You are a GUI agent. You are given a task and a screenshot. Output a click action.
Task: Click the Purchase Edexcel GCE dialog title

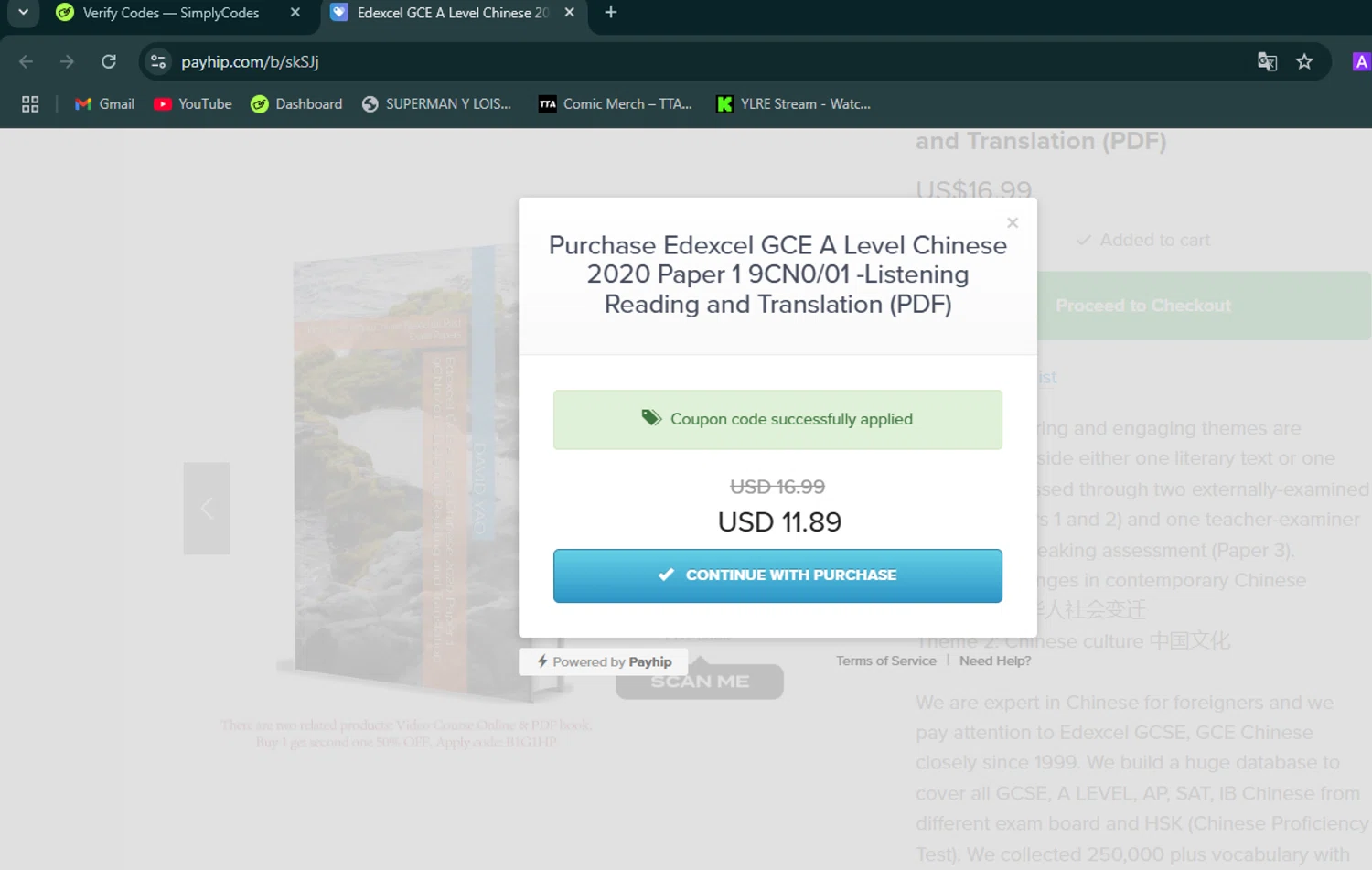[x=777, y=274]
